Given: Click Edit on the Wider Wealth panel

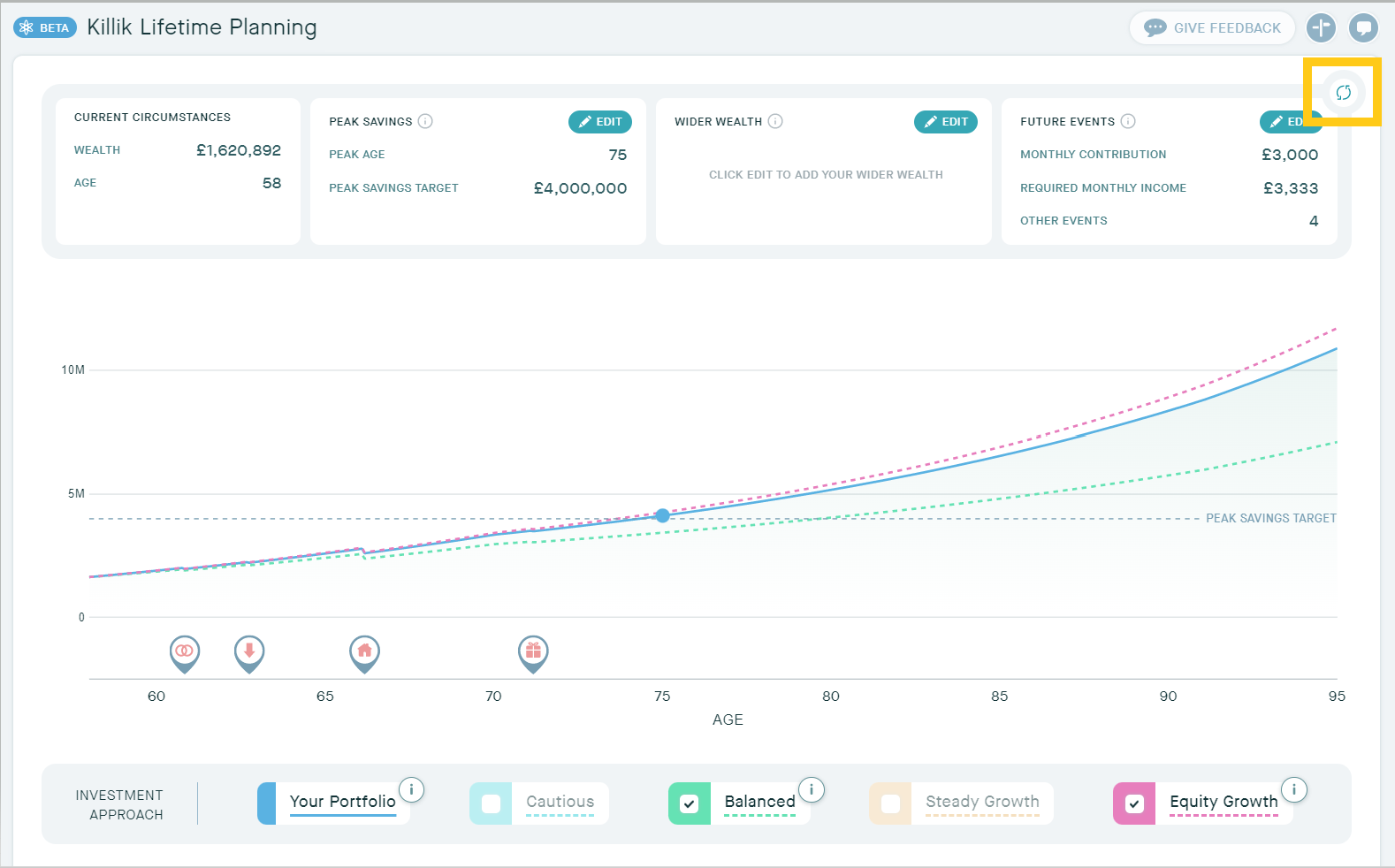Looking at the screenshot, I should (945, 122).
